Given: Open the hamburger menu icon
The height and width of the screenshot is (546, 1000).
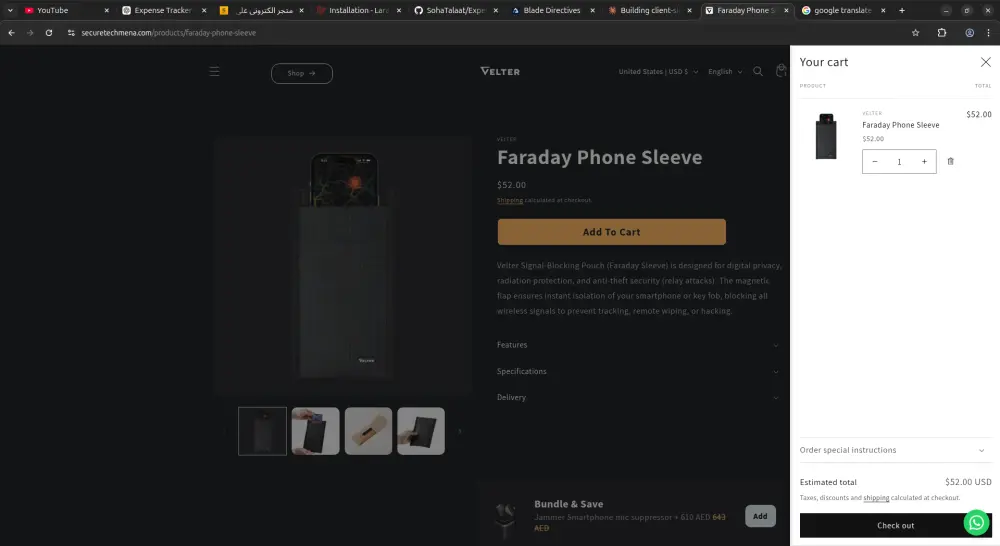Looking at the screenshot, I should (x=214, y=71).
